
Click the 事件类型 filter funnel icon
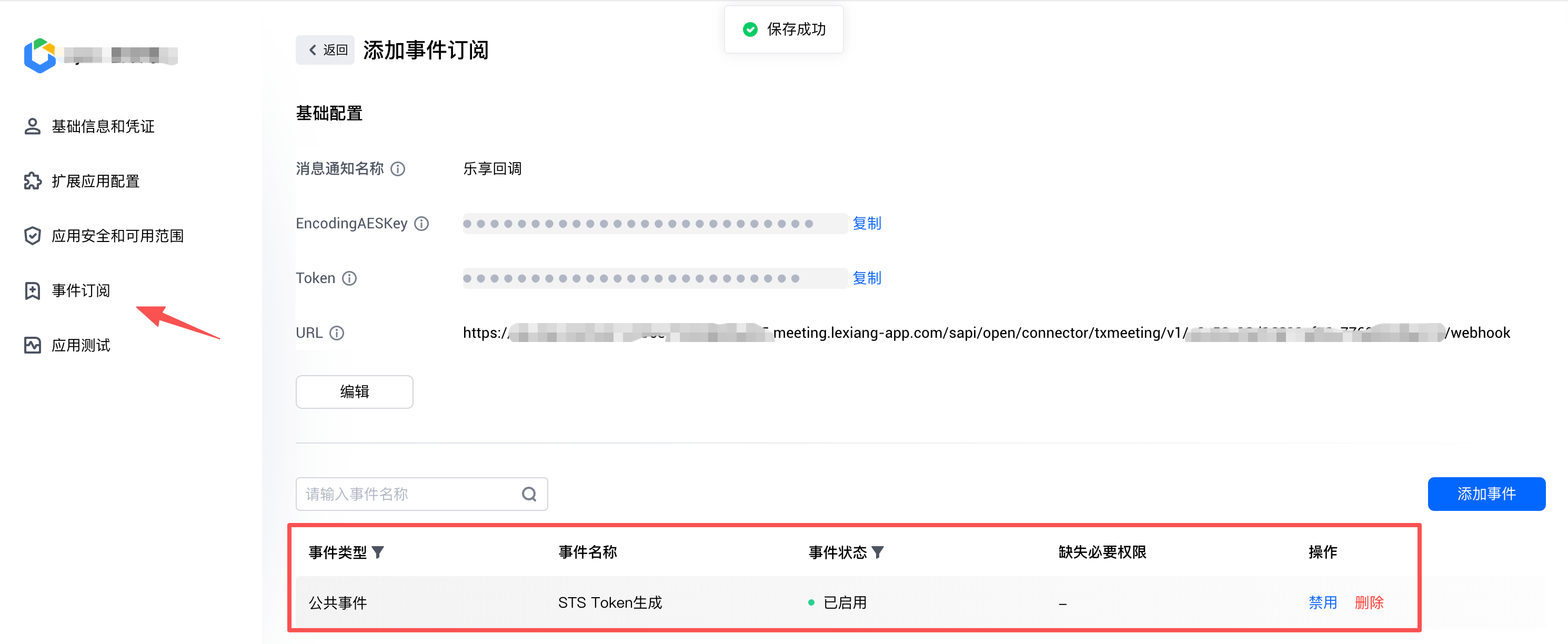(378, 552)
